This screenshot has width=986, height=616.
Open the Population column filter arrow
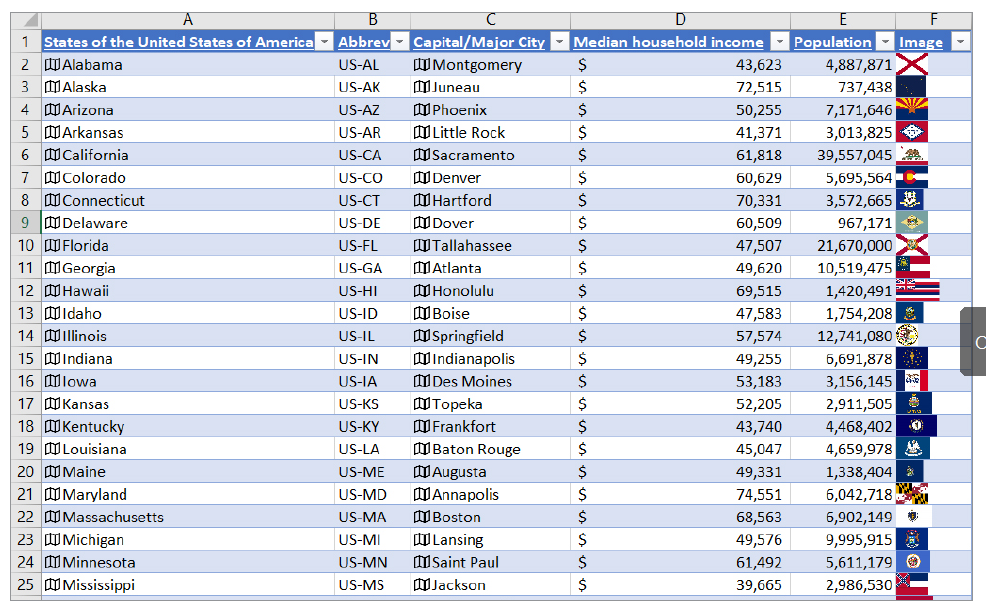[884, 42]
